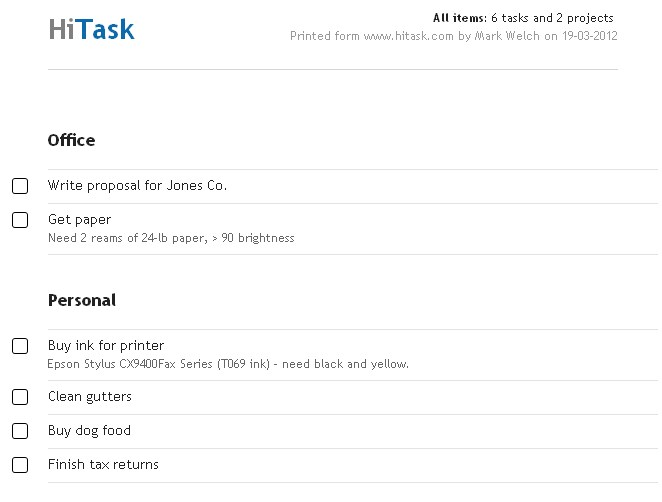Open the Buy ink for printer task
This screenshot has height=502, width=662.
[106, 345]
